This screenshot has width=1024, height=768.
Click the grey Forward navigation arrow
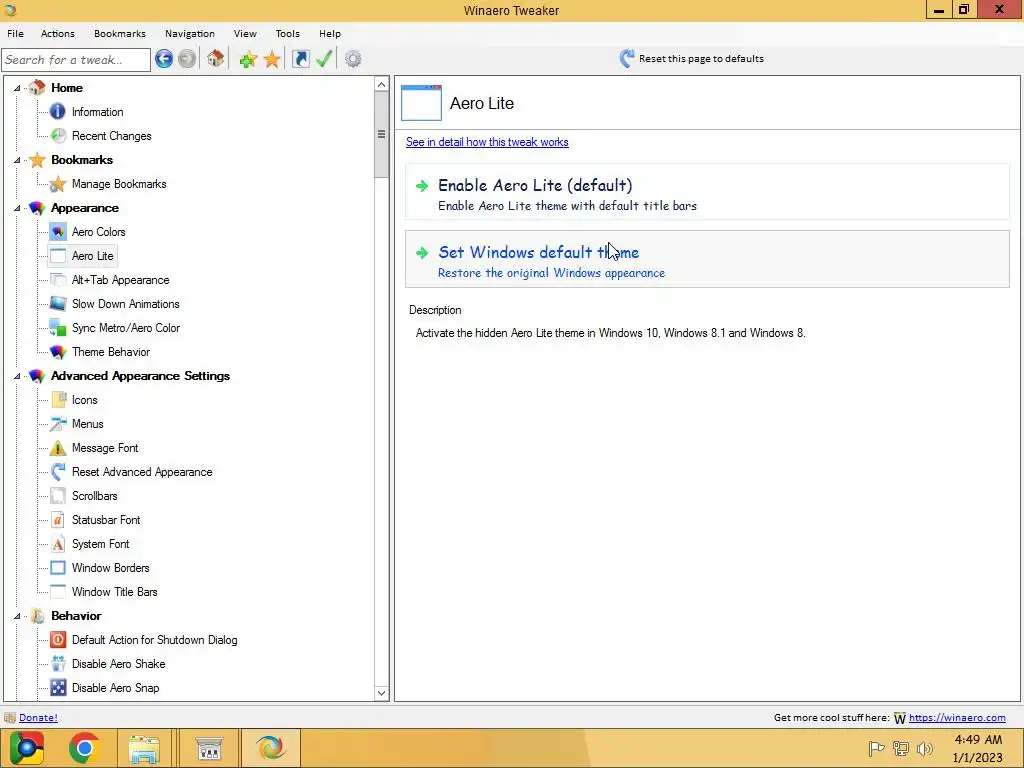click(187, 59)
